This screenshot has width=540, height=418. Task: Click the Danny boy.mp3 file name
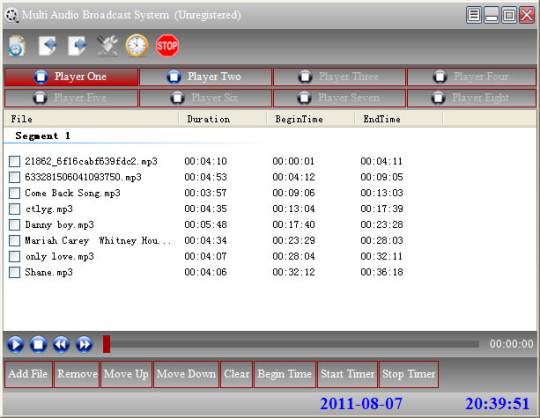pyautogui.click(x=59, y=225)
